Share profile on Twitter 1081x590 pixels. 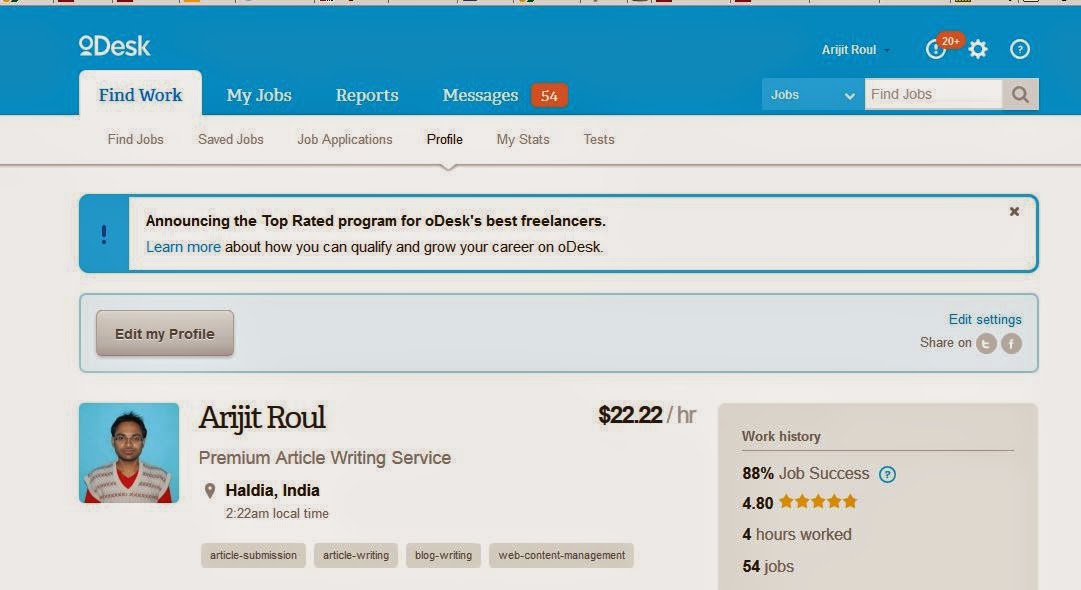click(x=987, y=343)
